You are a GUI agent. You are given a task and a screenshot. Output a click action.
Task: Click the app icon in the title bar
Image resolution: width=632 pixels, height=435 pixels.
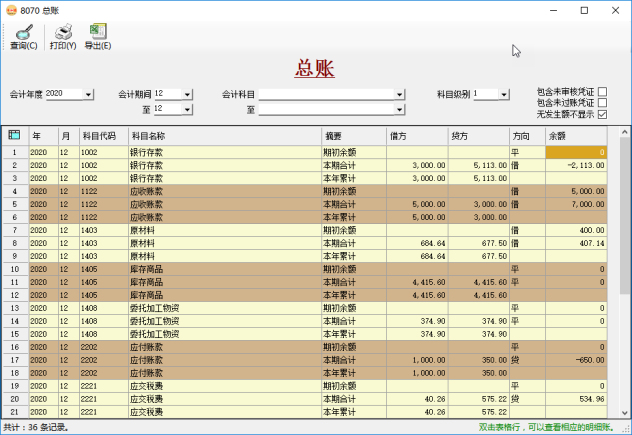(11, 8)
